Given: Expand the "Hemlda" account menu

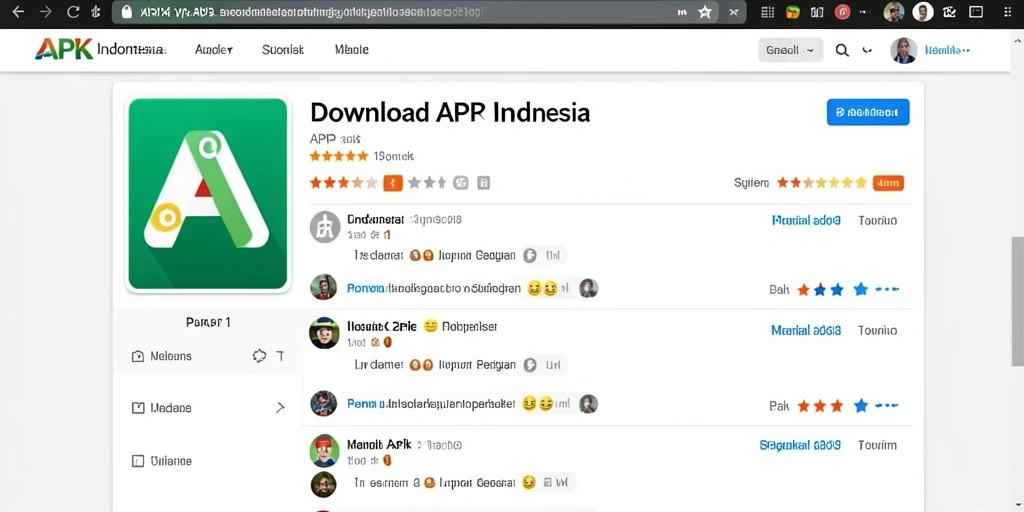Looking at the screenshot, I should click(948, 50).
